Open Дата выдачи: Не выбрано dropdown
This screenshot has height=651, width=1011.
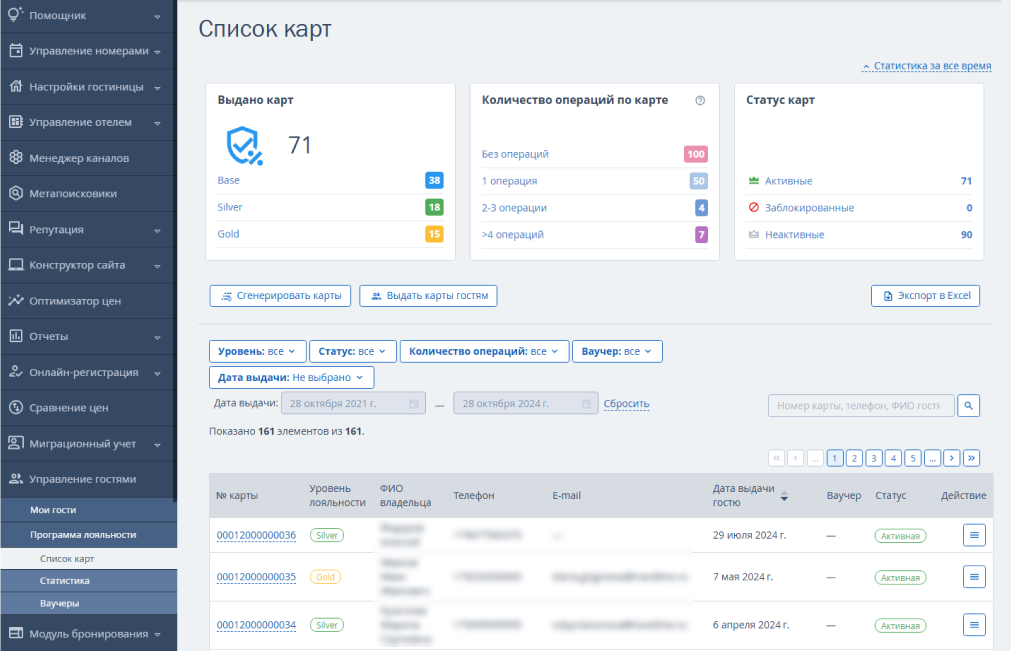291,377
